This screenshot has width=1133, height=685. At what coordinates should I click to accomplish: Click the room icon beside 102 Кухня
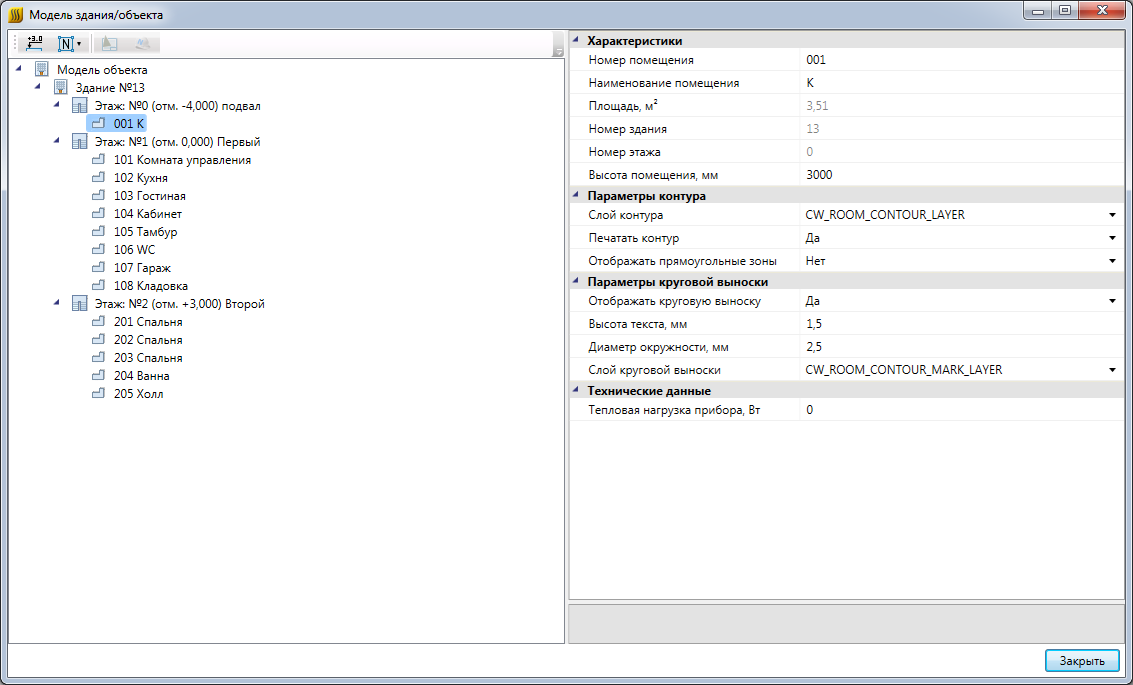[98, 178]
